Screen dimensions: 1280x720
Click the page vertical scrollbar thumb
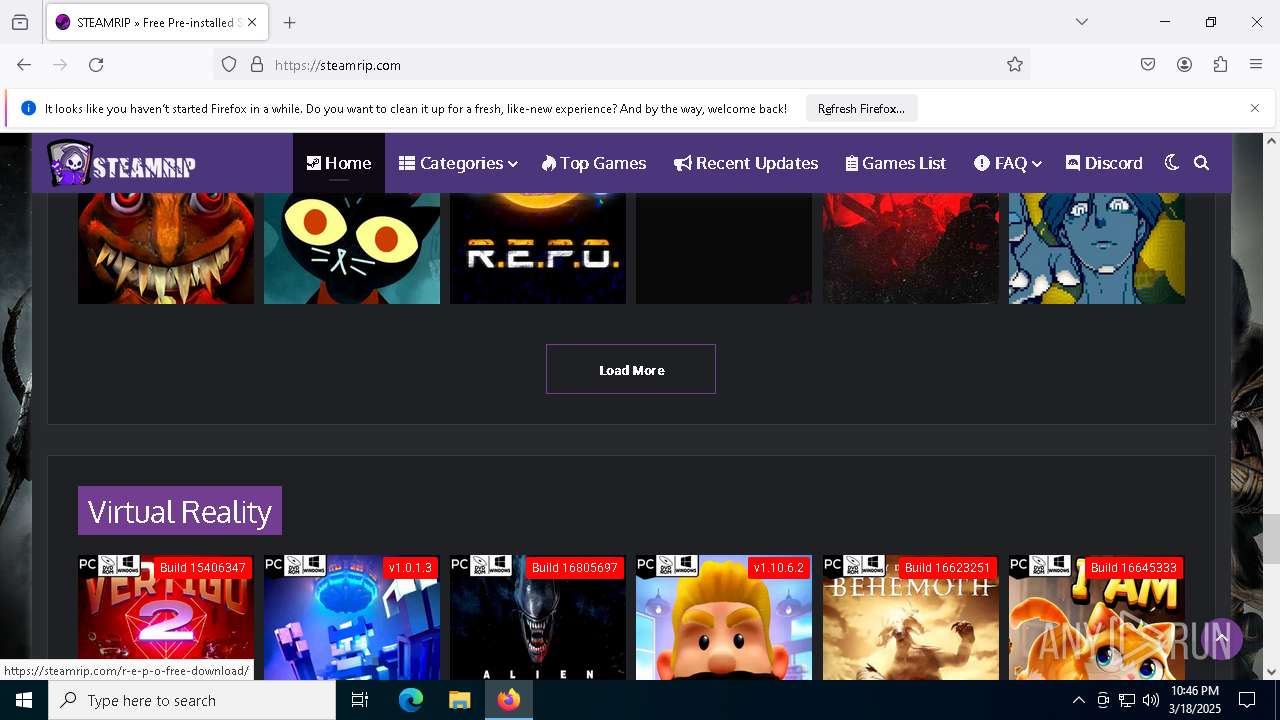coord(1271,539)
